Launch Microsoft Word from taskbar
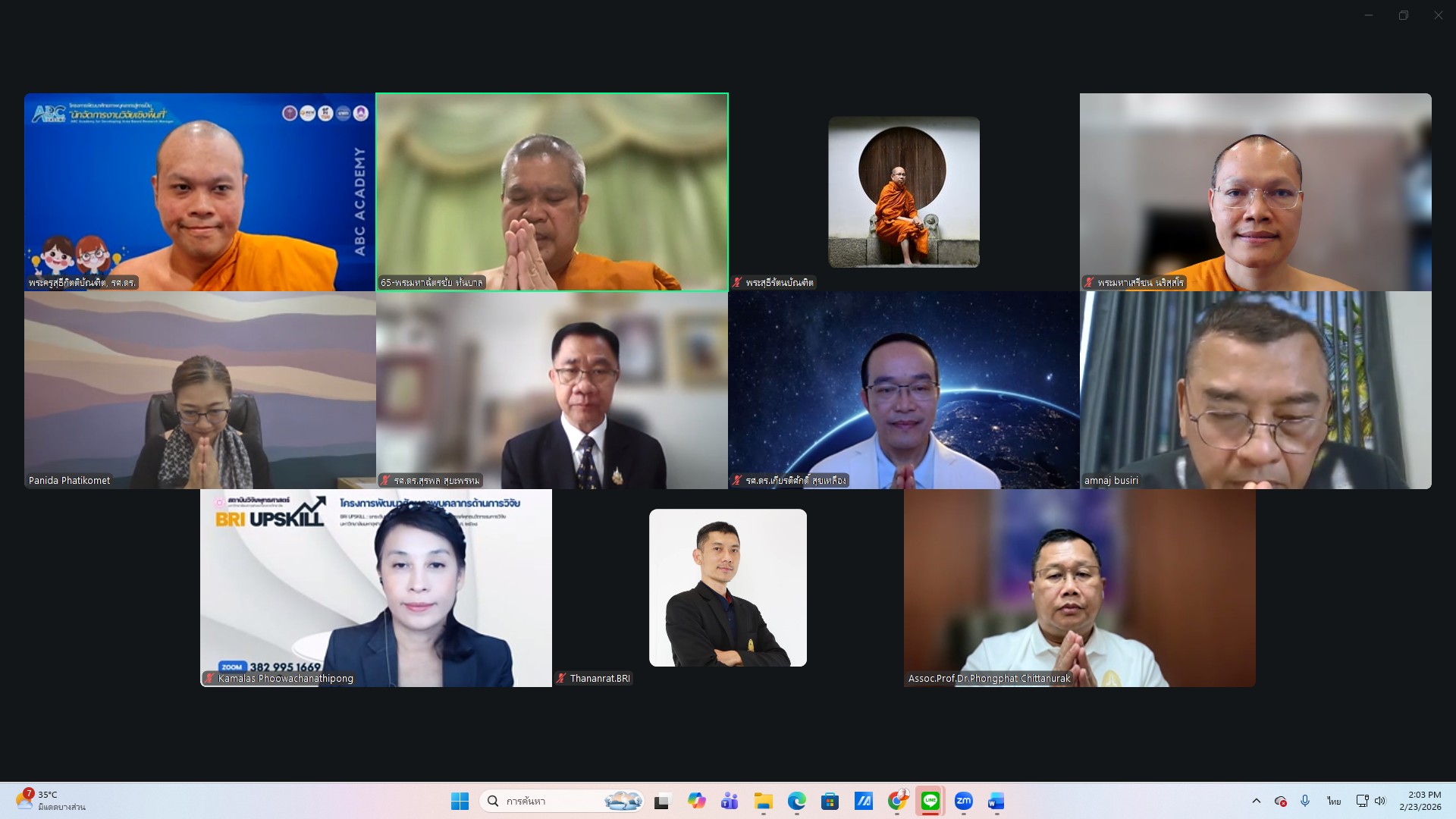Screen dimensions: 1456x819 tap(996, 801)
